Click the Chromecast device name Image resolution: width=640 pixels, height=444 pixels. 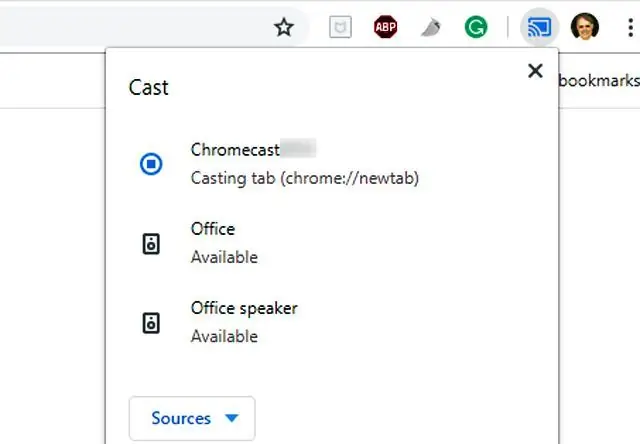tap(235, 150)
